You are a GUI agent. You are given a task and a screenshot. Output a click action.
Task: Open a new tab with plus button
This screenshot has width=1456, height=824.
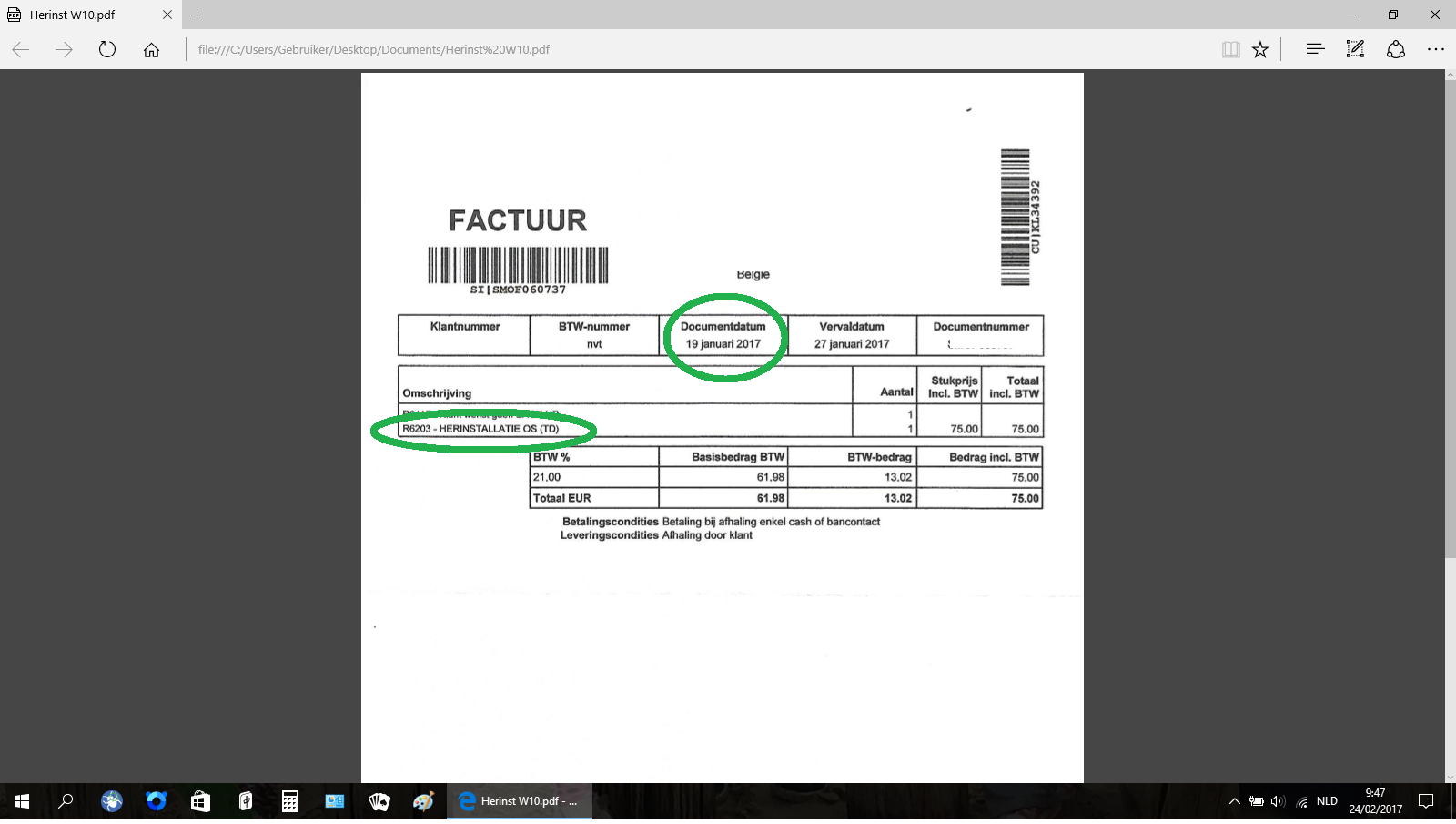197,15
